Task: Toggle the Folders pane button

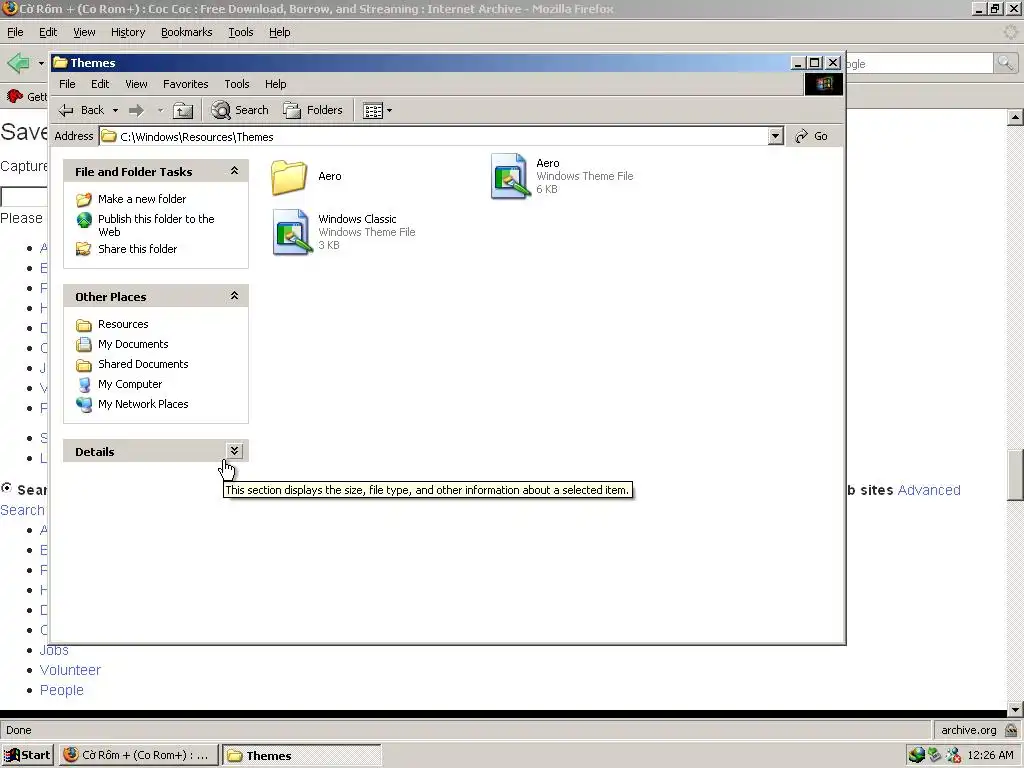Action: click(313, 110)
